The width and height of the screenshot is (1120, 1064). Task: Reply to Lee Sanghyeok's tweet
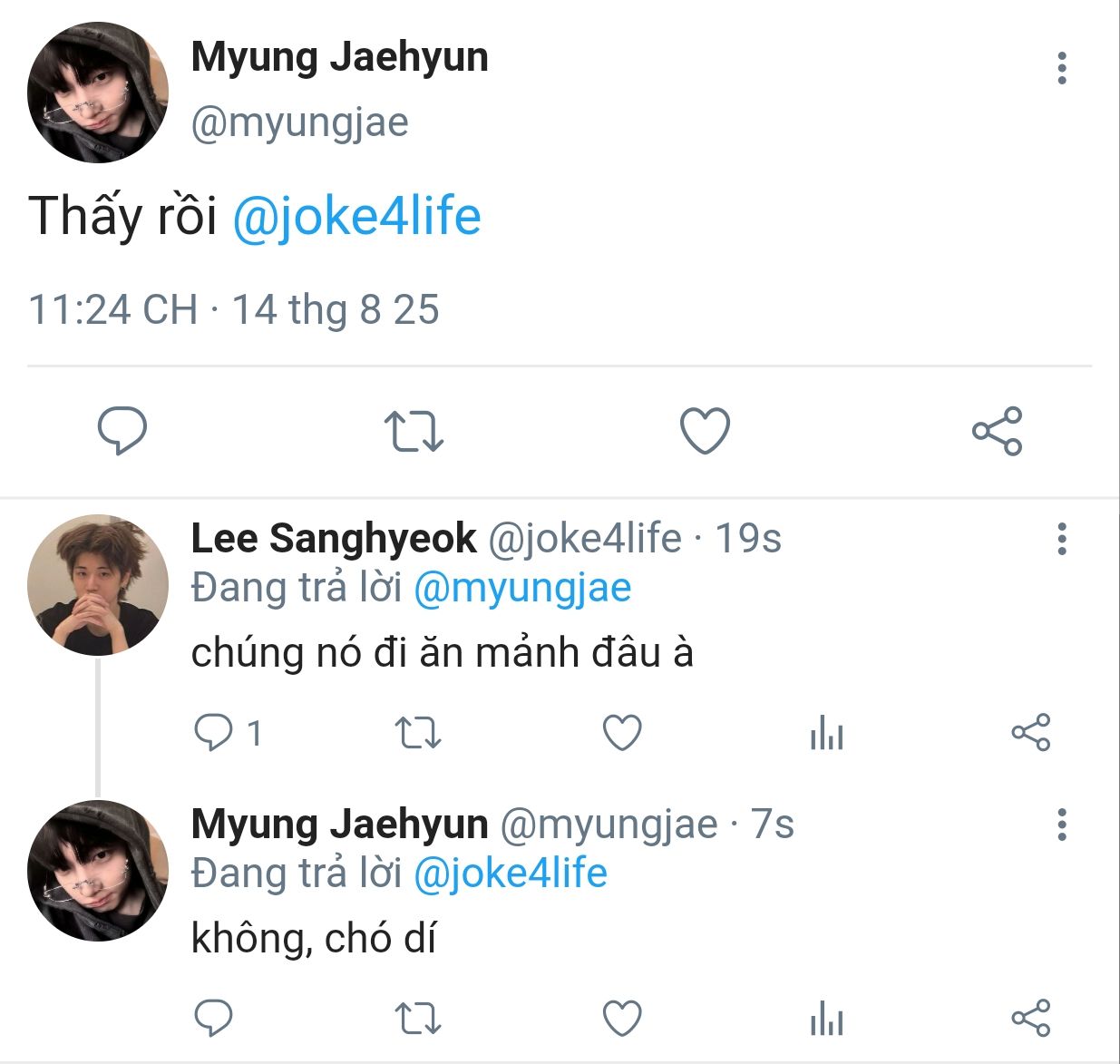click(x=214, y=733)
